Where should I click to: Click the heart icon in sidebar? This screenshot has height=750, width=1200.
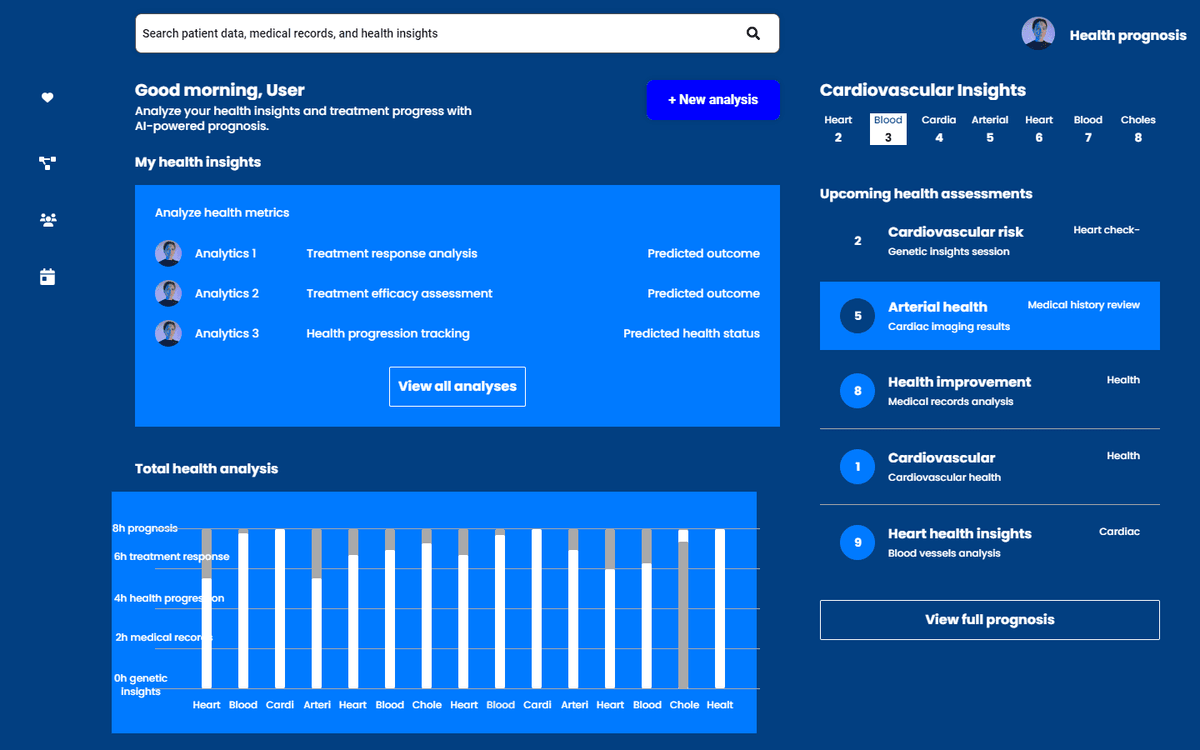pos(47,98)
